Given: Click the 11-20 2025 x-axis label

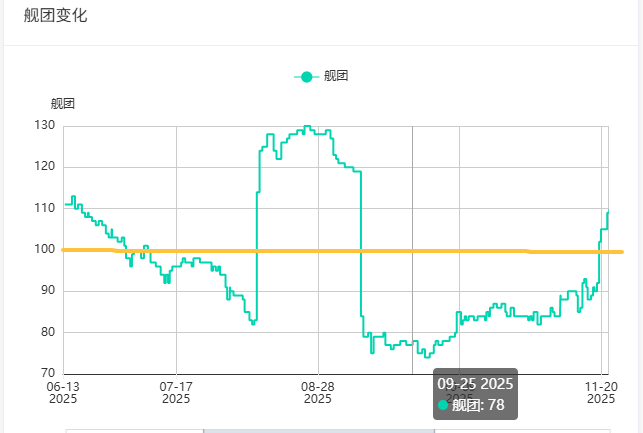Looking at the screenshot, I should 600,391.
